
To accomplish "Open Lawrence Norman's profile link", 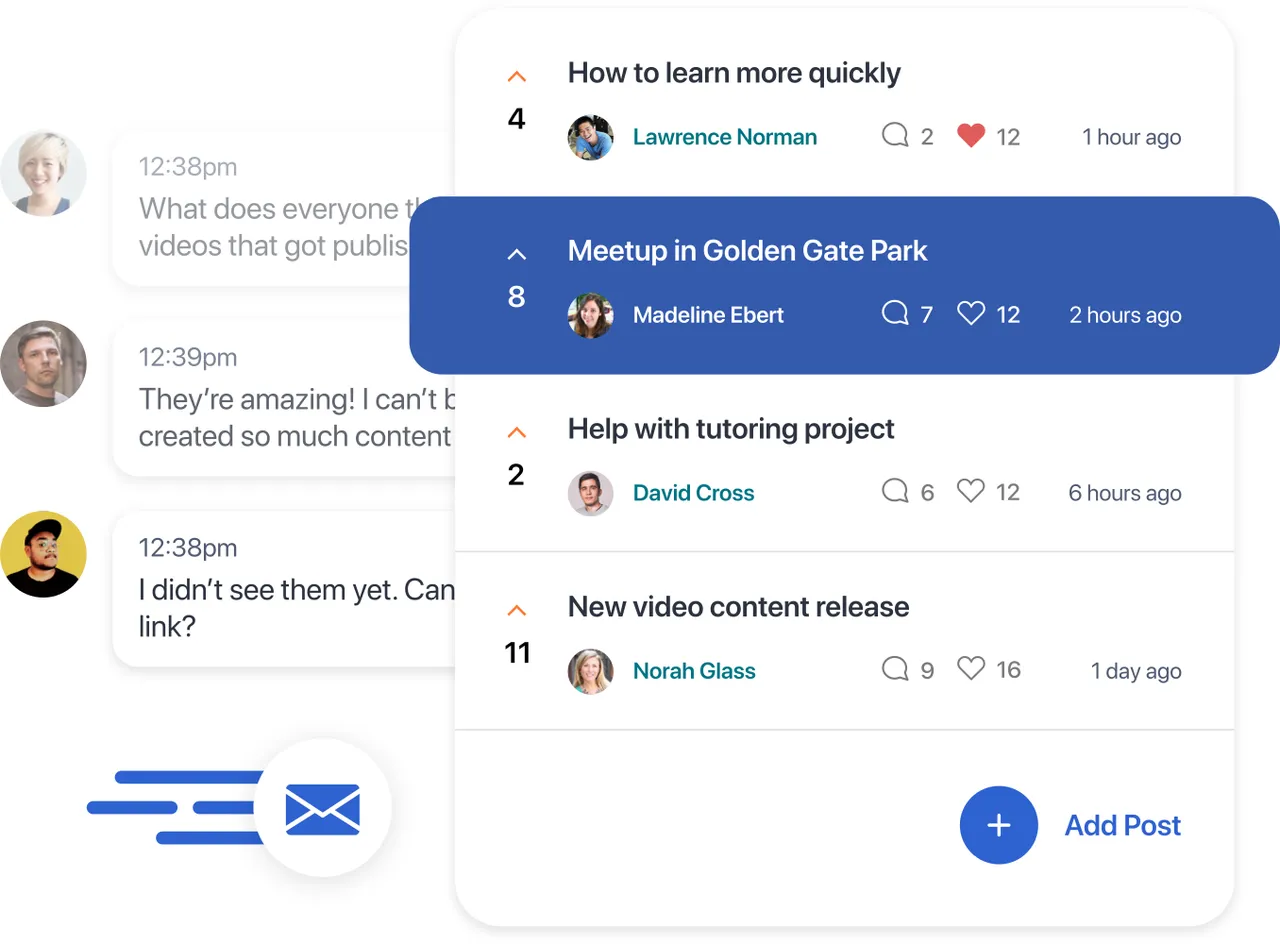I will [x=725, y=137].
